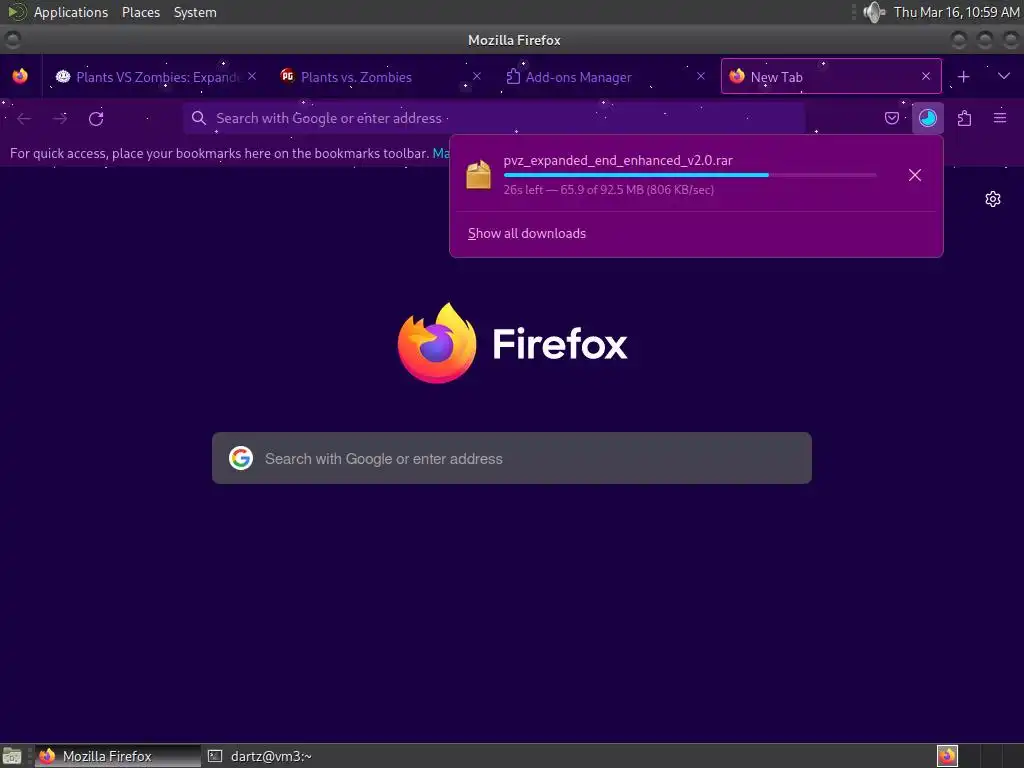Image resolution: width=1024 pixels, height=768 pixels.
Task: Open new tab personalize gear icon
Action: [x=993, y=199]
